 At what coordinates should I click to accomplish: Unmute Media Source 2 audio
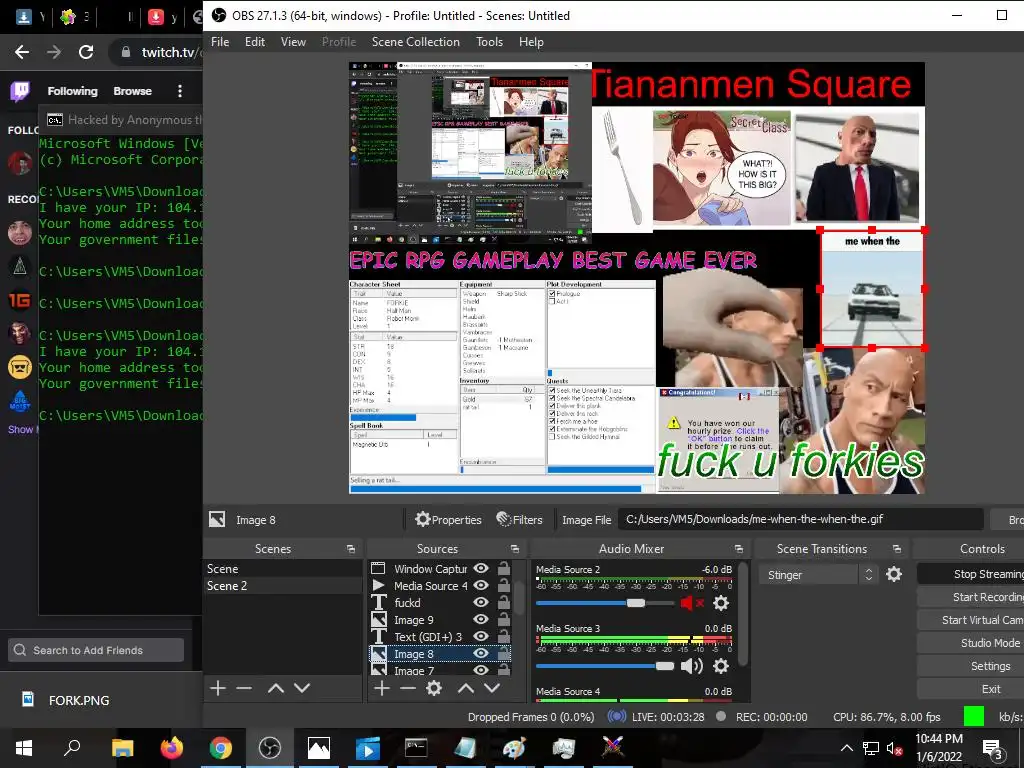(x=692, y=603)
